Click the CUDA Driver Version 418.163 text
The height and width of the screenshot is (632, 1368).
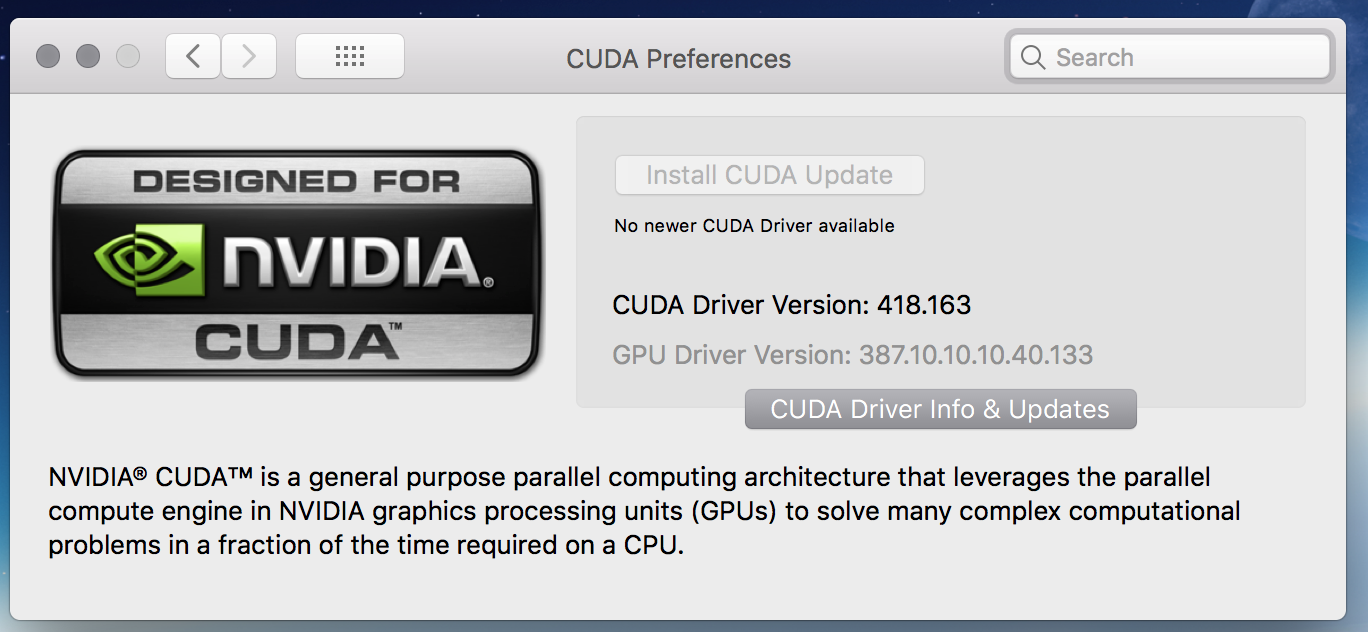click(791, 305)
